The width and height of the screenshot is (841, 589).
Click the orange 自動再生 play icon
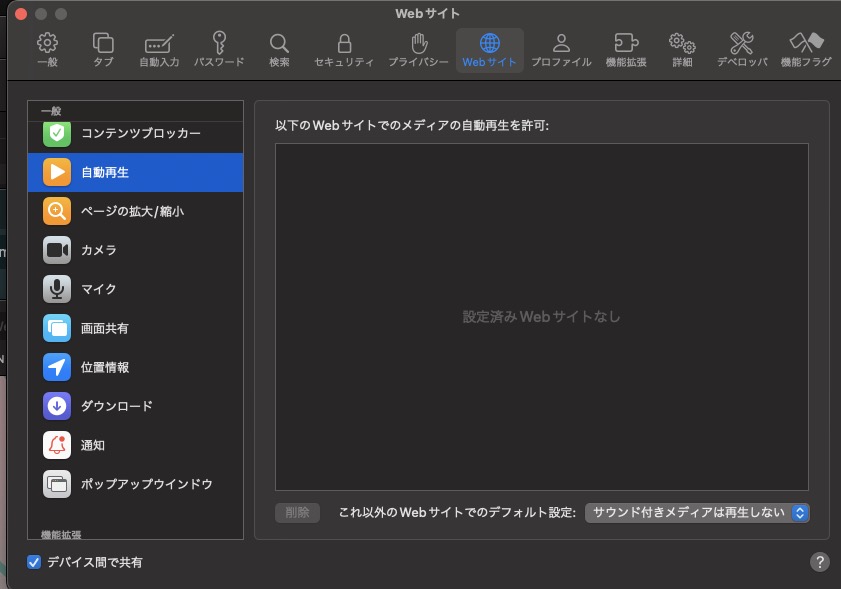coord(57,172)
